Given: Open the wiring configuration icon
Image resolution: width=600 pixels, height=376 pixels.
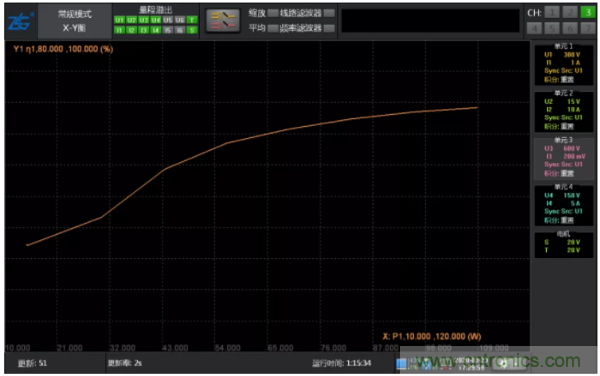Looking at the screenshot, I should (x=223, y=21).
